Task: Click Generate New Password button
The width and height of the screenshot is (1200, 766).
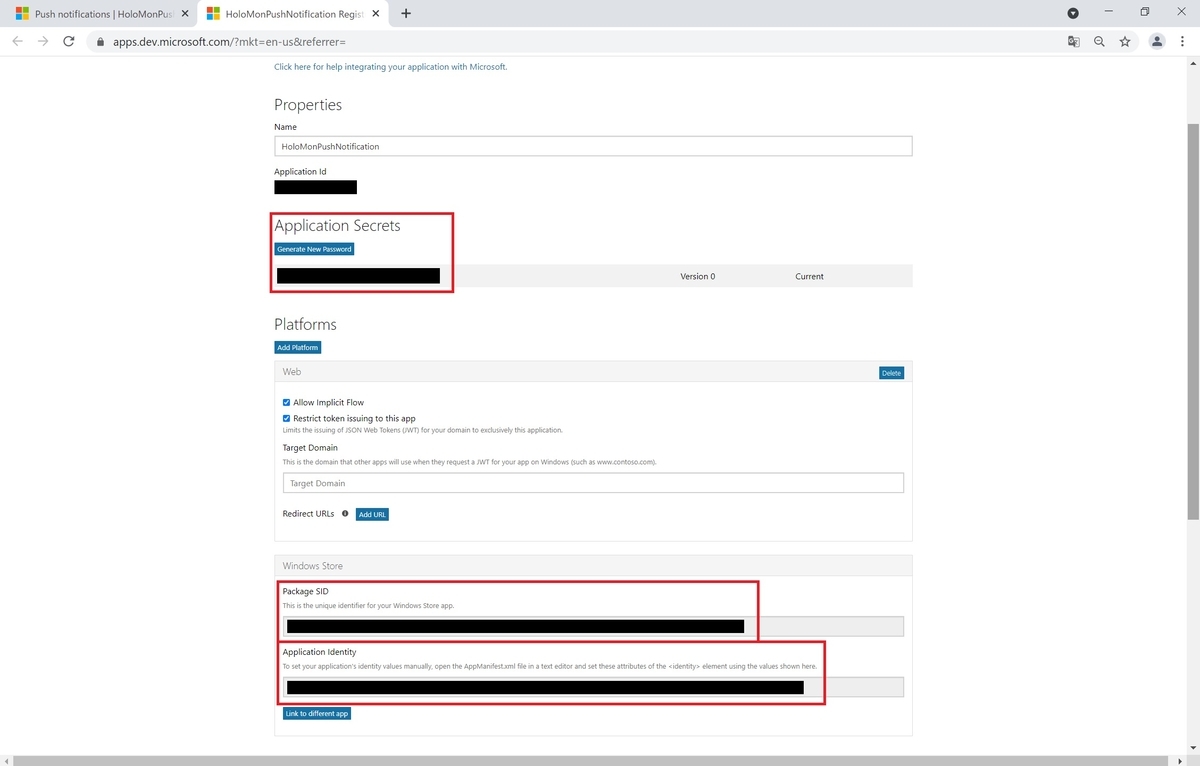Action: (314, 249)
